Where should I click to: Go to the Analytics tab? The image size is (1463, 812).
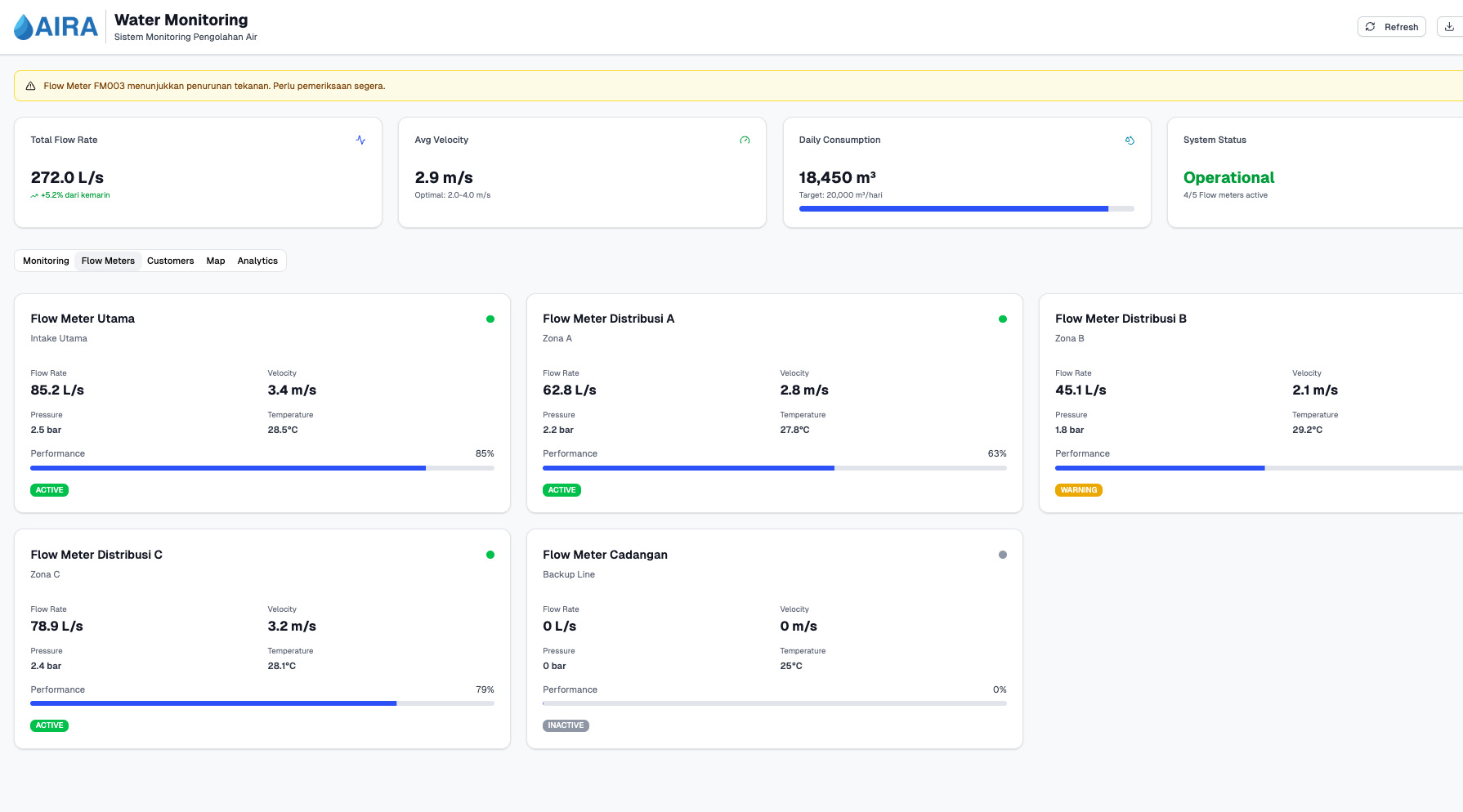tap(257, 261)
